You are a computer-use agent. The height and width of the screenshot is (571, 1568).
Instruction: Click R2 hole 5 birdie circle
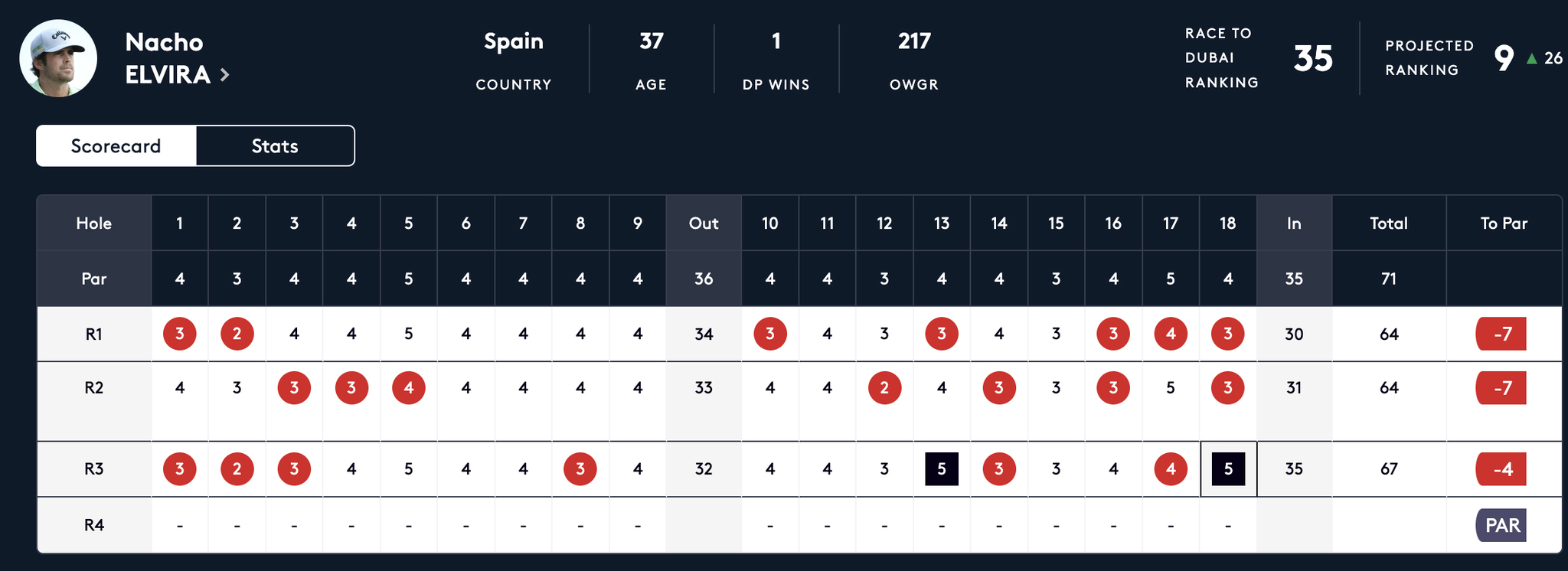point(409,388)
